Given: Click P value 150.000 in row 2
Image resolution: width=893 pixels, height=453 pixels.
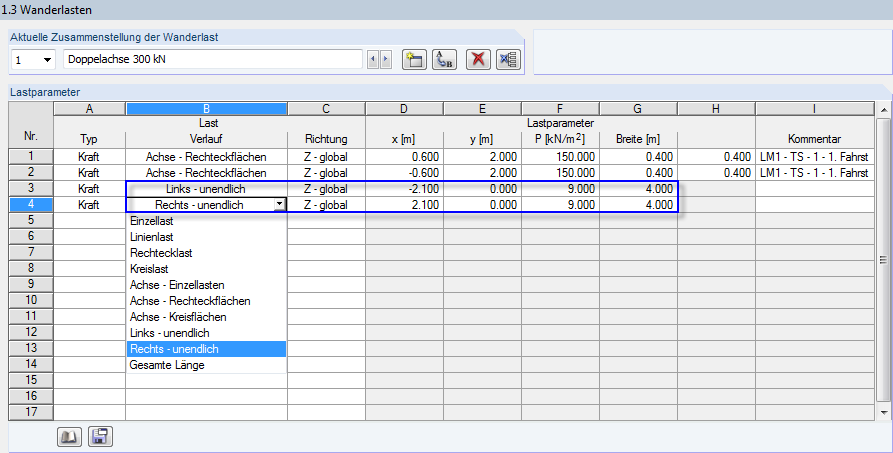Looking at the screenshot, I should (x=560, y=173).
